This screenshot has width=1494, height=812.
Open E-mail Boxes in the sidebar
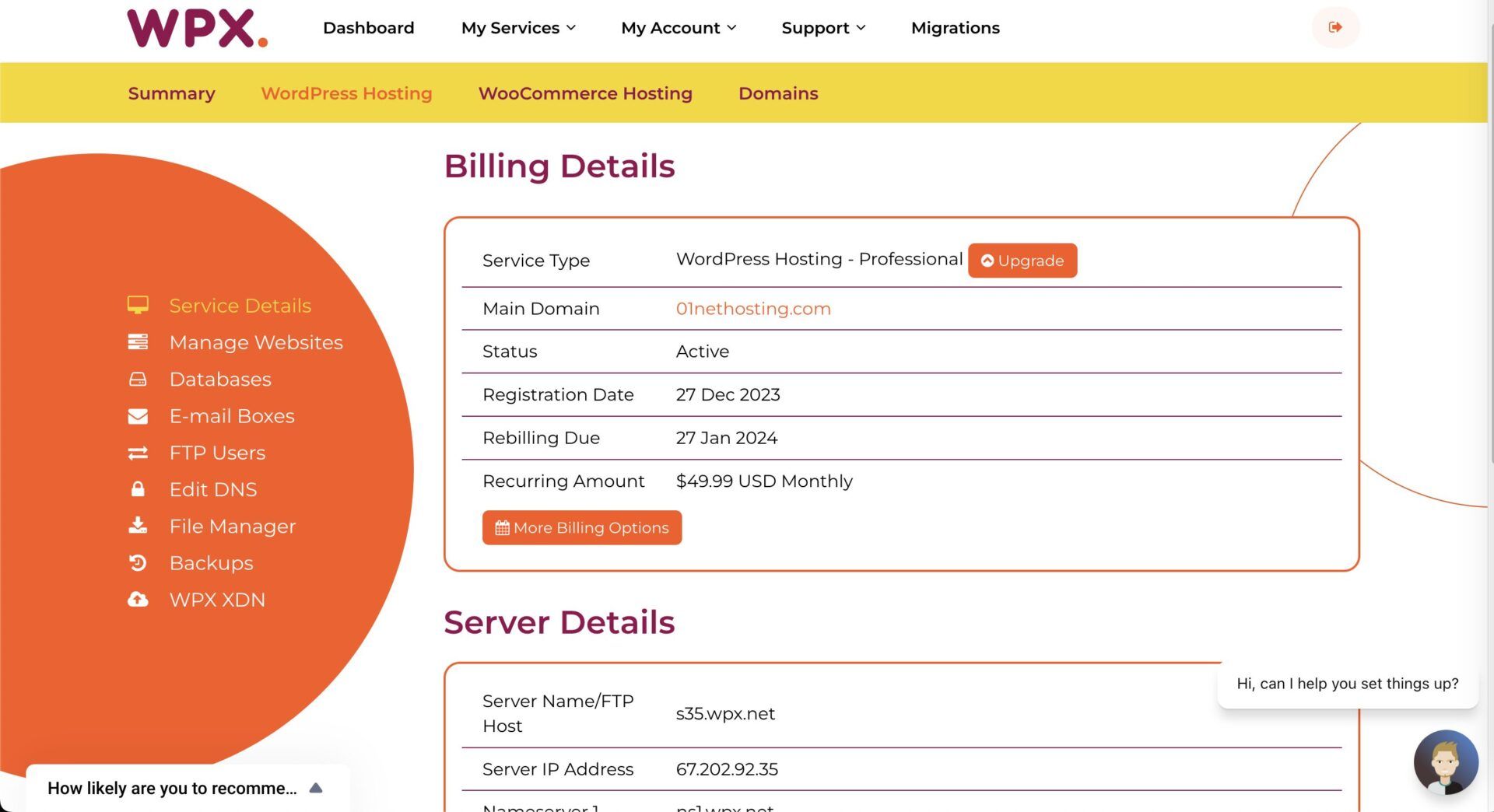pyautogui.click(x=232, y=416)
